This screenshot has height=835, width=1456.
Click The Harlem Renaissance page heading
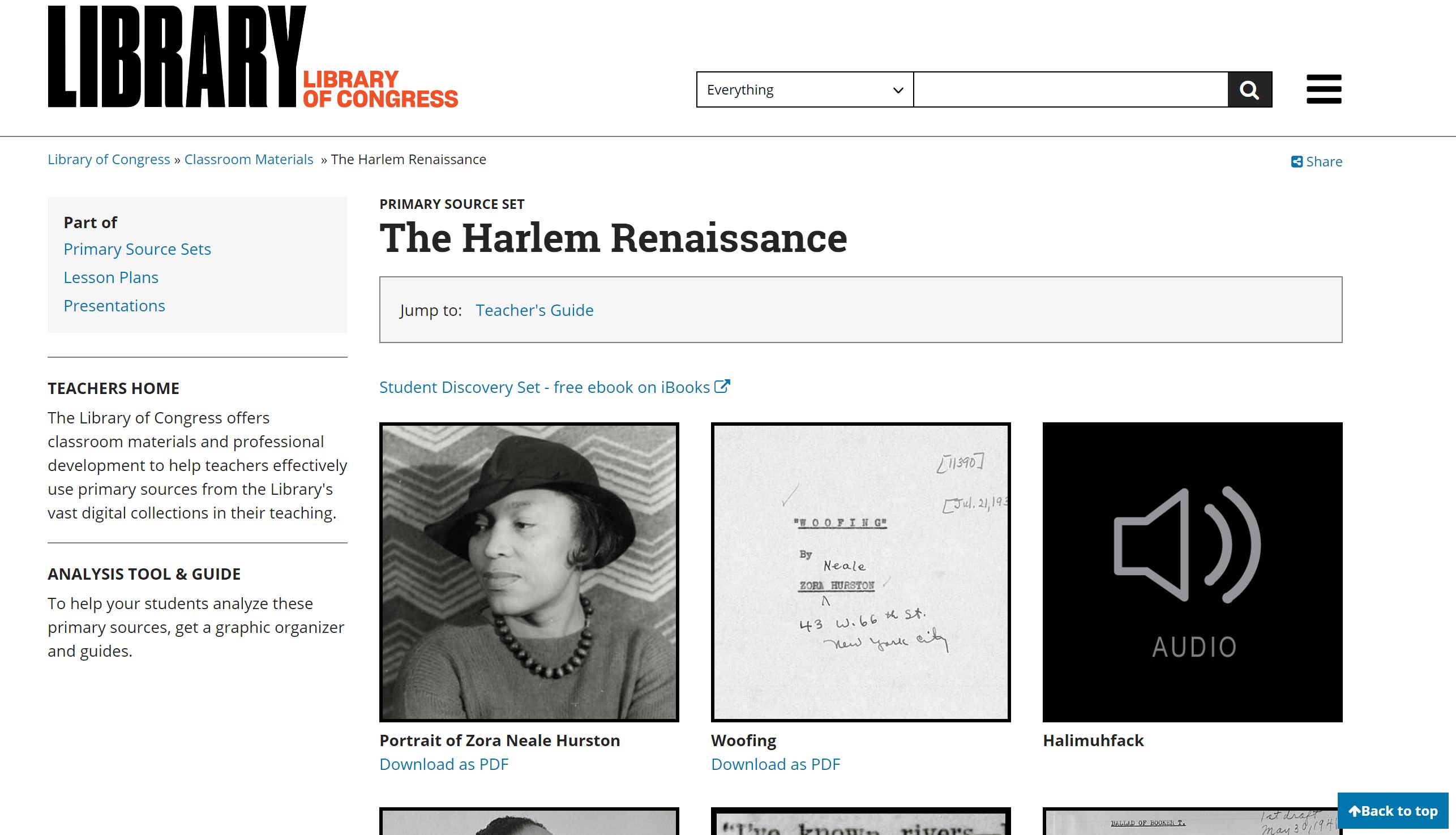pos(613,238)
